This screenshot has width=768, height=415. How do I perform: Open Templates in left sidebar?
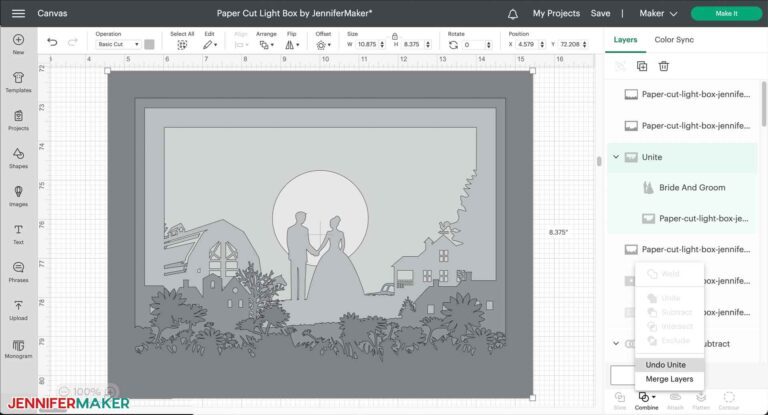(x=18, y=82)
